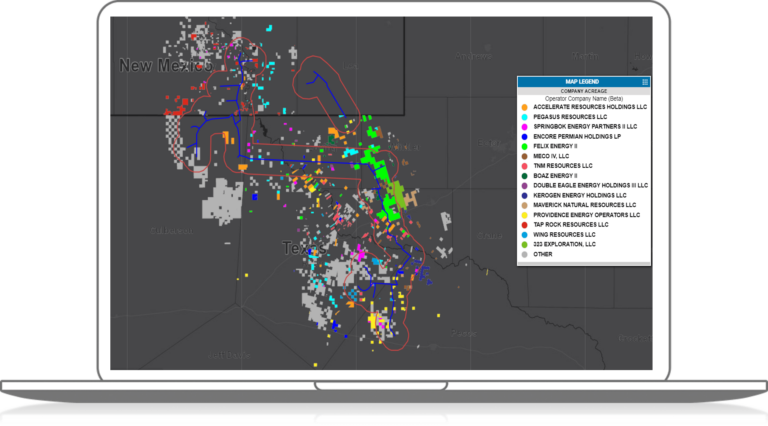Click the orange Accelerate Resources swatch
Viewport: 768px width, 426px height.
(525, 107)
